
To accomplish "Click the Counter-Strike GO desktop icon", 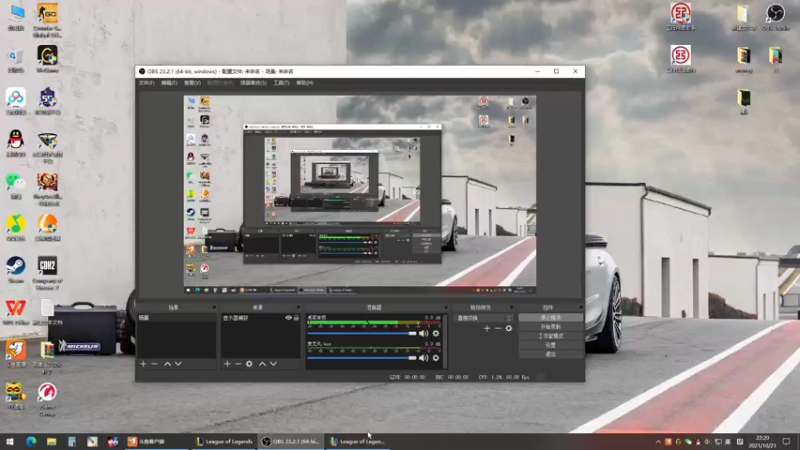I will click(x=47, y=19).
